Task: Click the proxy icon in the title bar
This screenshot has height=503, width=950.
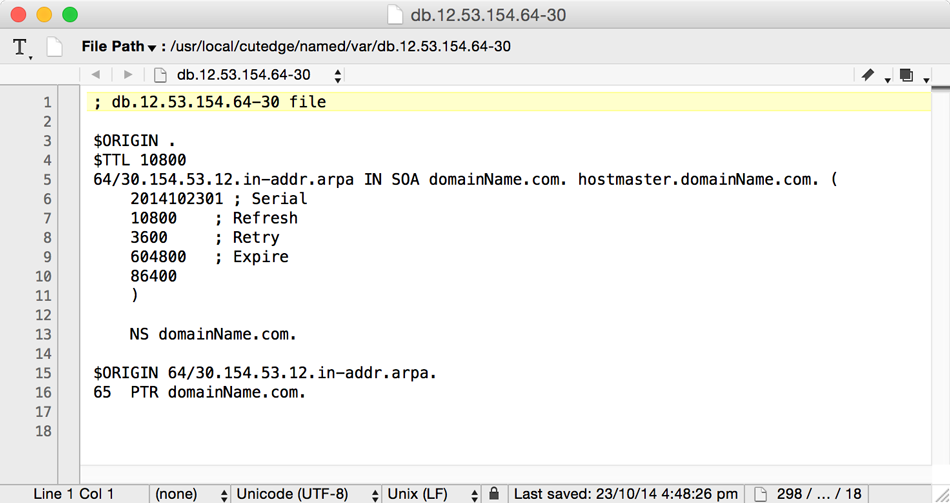Action: pos(395,15)
